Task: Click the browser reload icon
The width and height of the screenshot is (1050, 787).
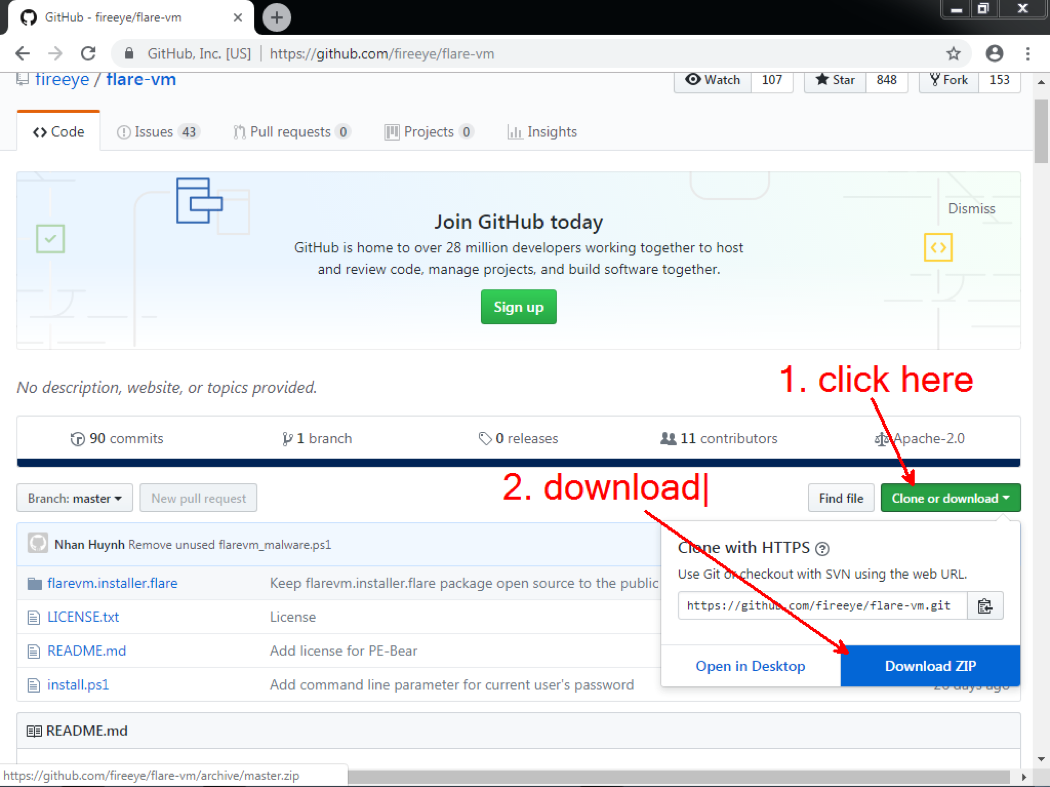Action: pyautogui.click(x=88, y=53)
